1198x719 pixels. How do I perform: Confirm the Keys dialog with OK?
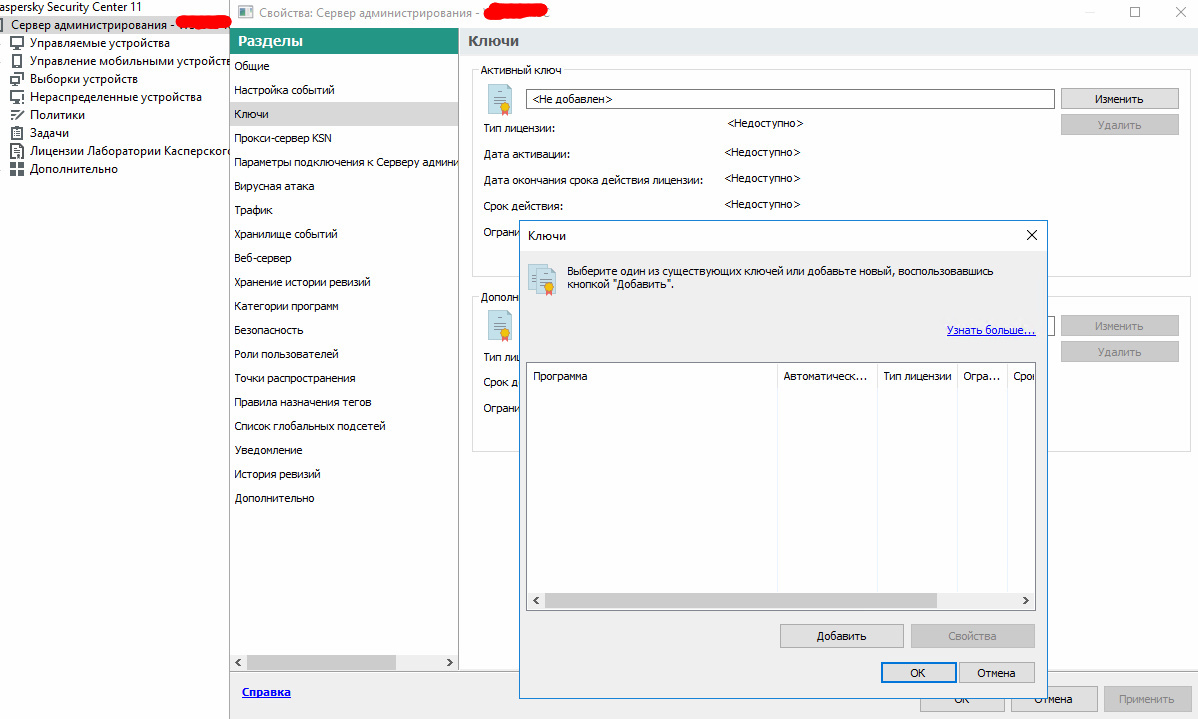(918, 673)
